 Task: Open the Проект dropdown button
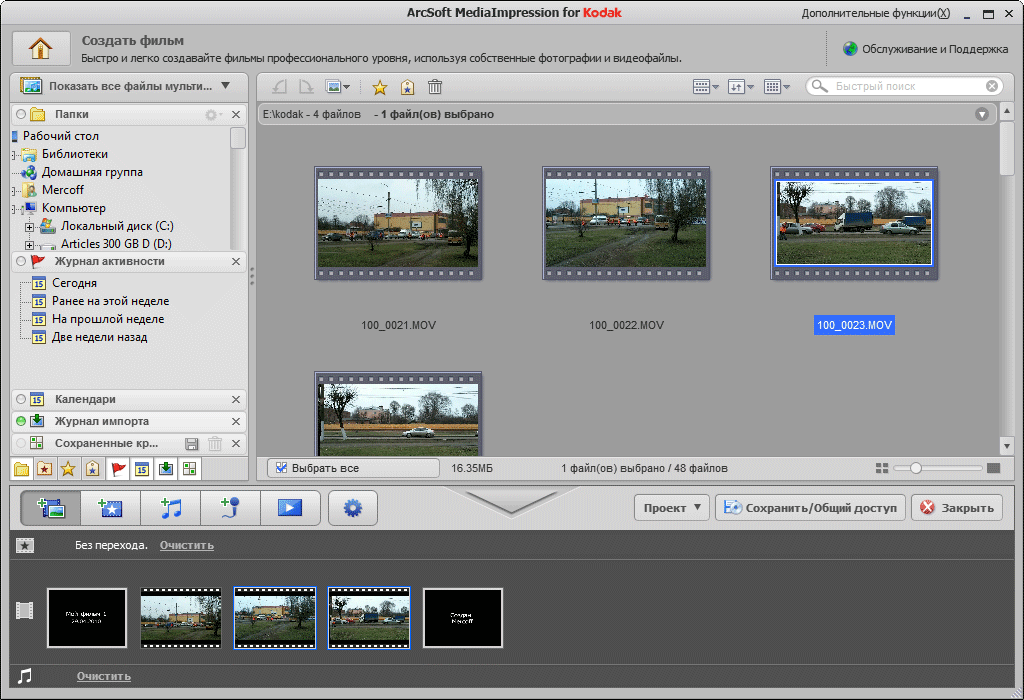click(672, 507)
